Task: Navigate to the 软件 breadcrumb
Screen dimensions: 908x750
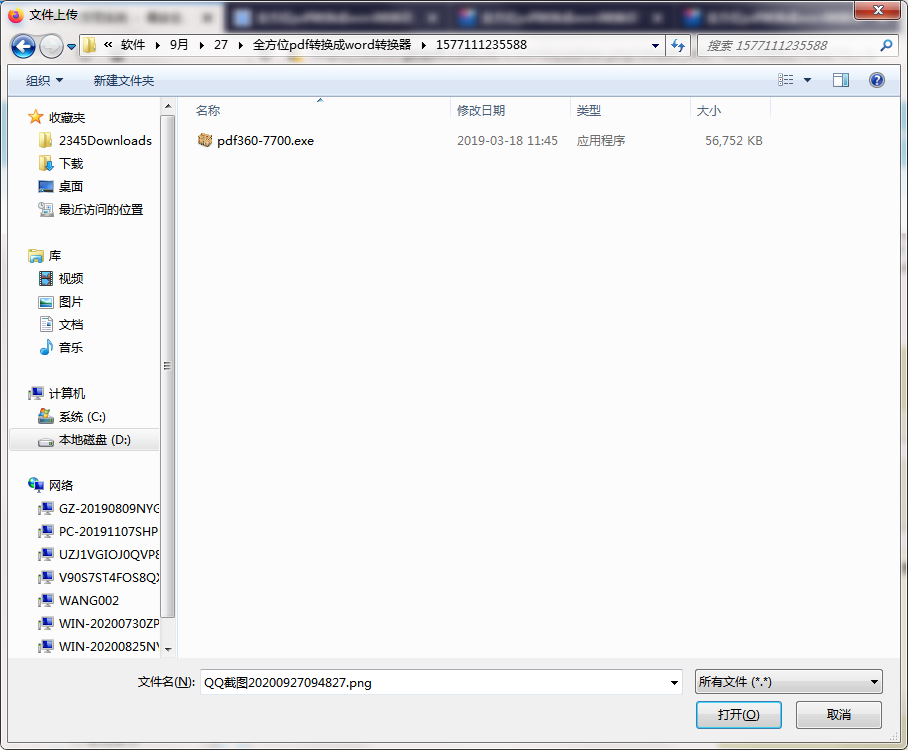Action: coord(133,45)
